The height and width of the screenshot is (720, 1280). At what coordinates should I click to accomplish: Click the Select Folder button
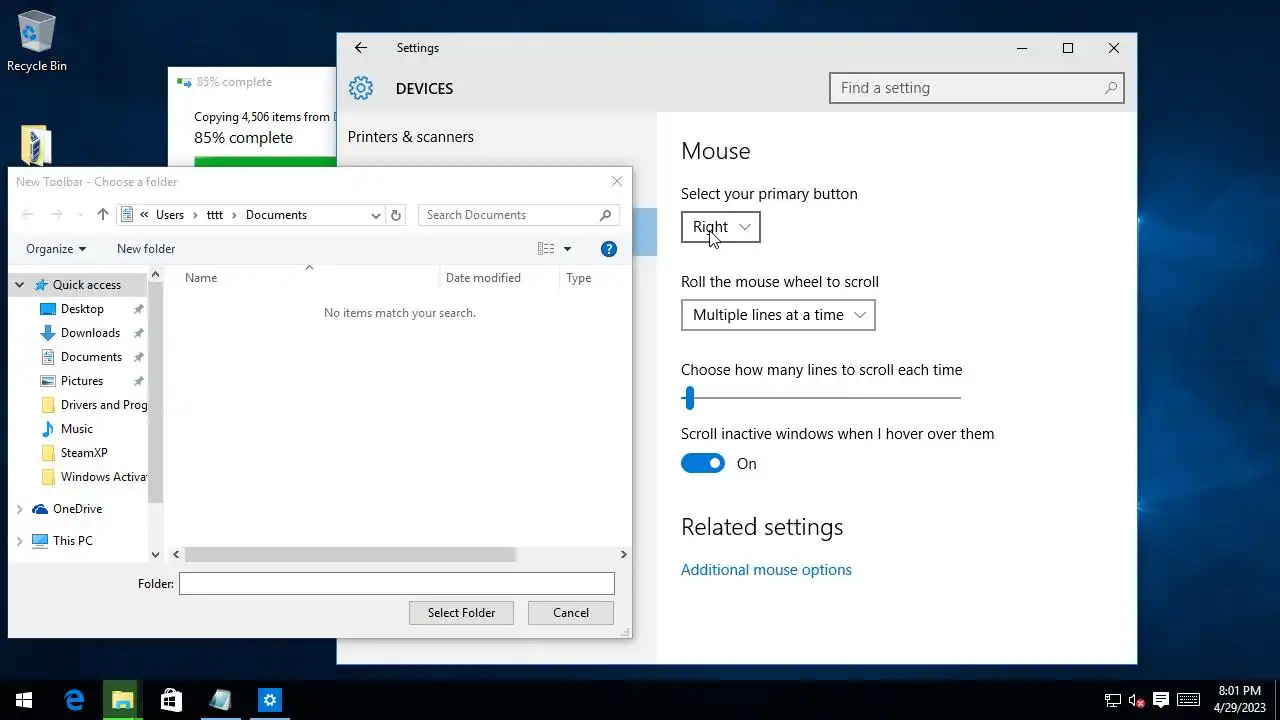(x=461, y=613)
